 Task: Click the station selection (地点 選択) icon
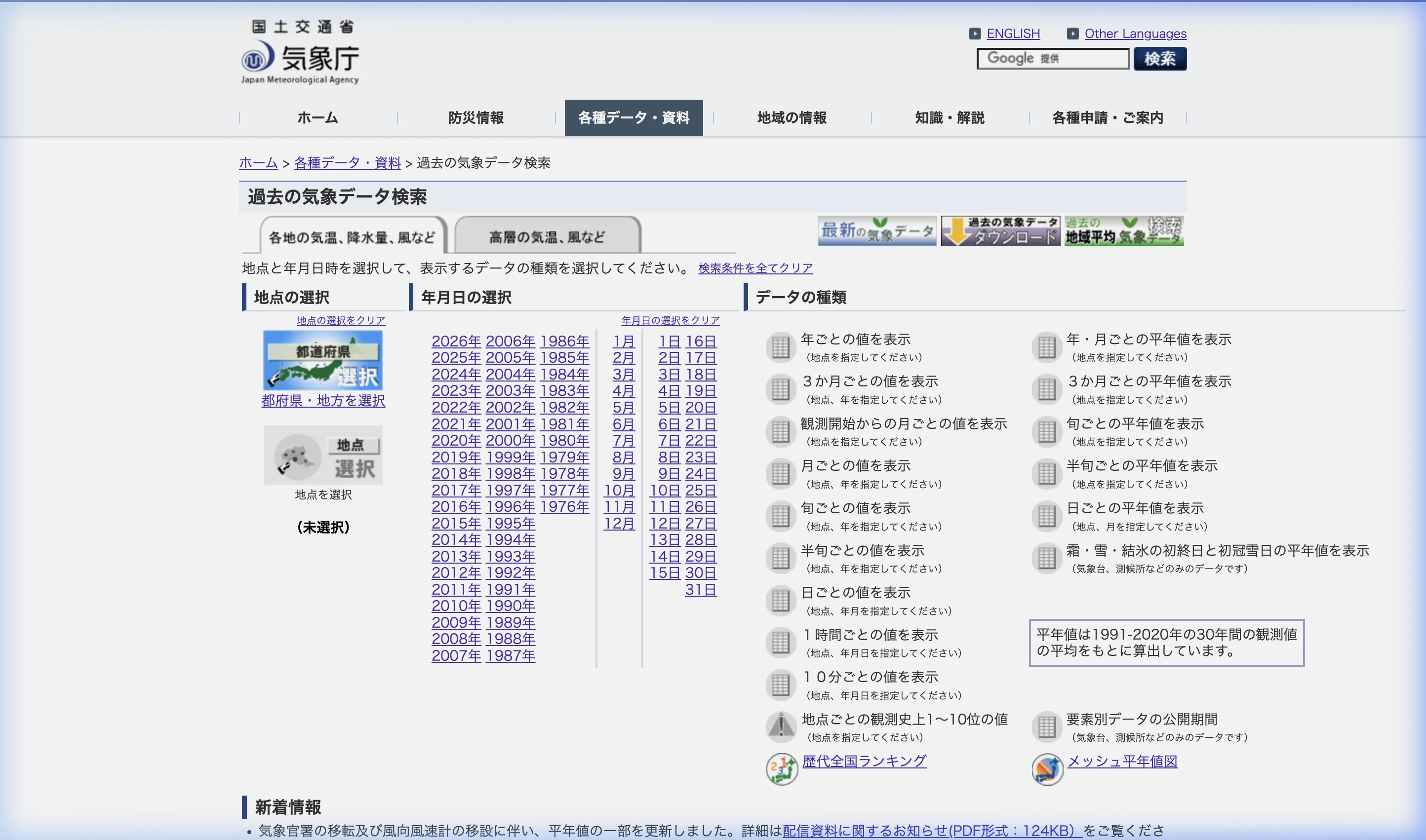click(x=323, y=455)
